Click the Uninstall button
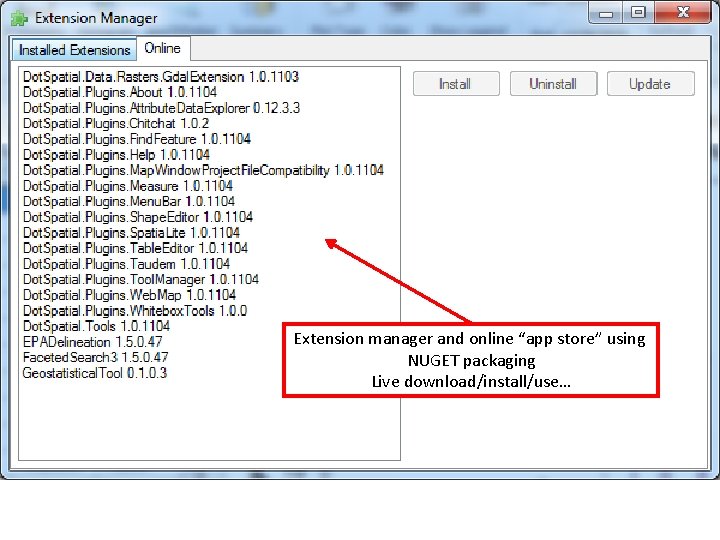Screen dimensions: 720x540 (553, 84)
